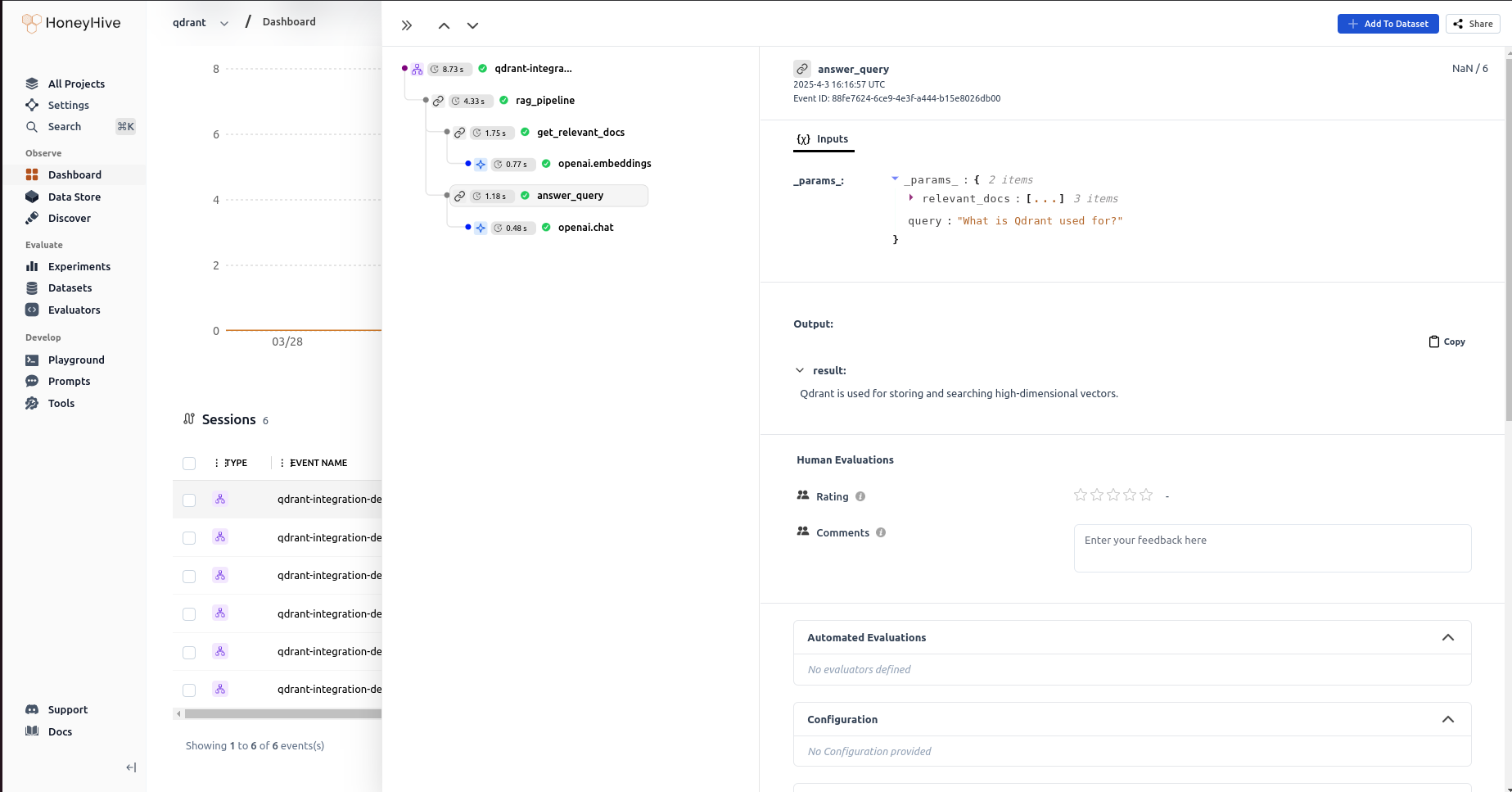Select get_relevant_docs trace node
1512x792 pixels.
click(580, 133)
